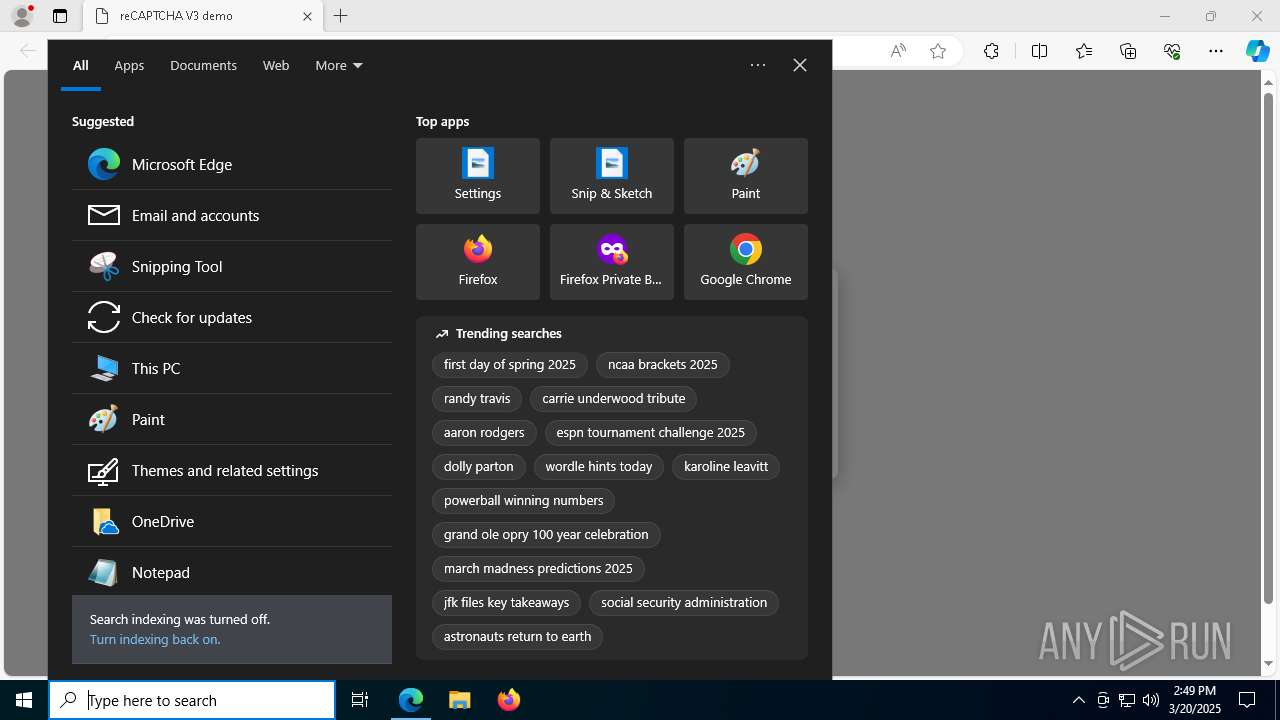Open Check for updates suggestion
This screenshot has height=720, width=1280.
(x=232, y=317)
